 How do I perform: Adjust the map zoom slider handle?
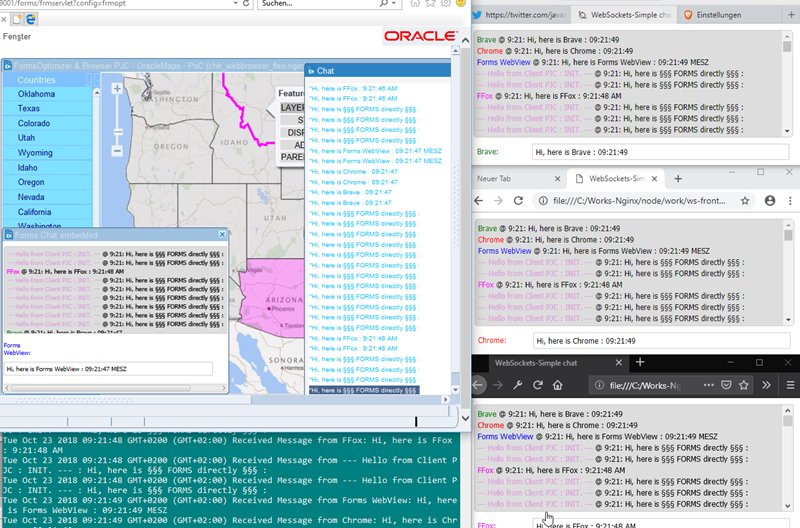(x=117, y=132)
